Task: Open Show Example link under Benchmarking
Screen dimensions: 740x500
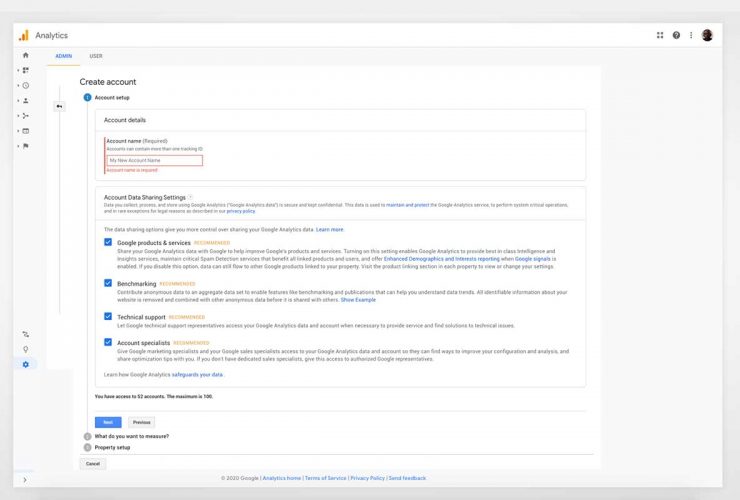Action: [358, 300]
